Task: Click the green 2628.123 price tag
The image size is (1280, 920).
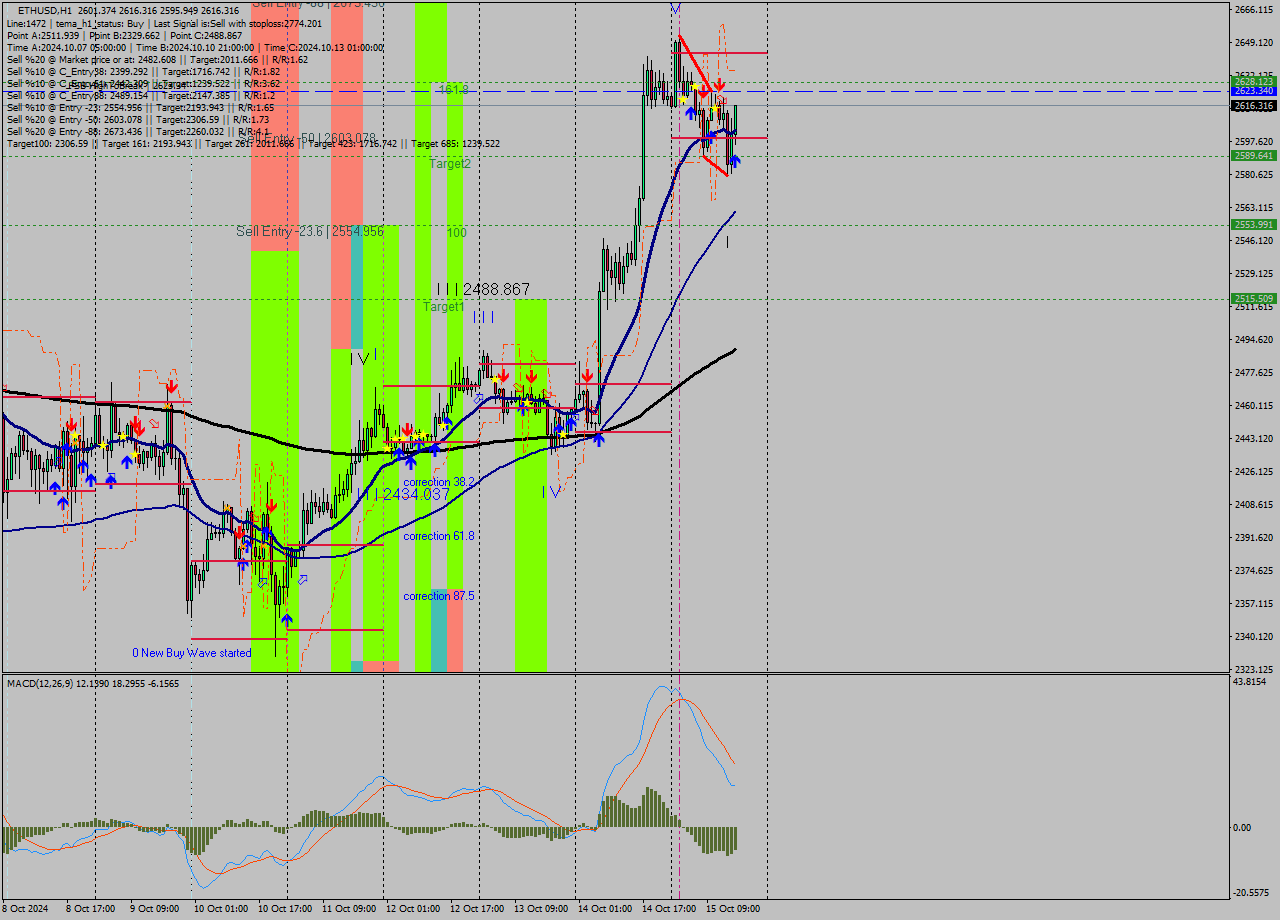Action: pyautogui.click(x=1253, y=81)
